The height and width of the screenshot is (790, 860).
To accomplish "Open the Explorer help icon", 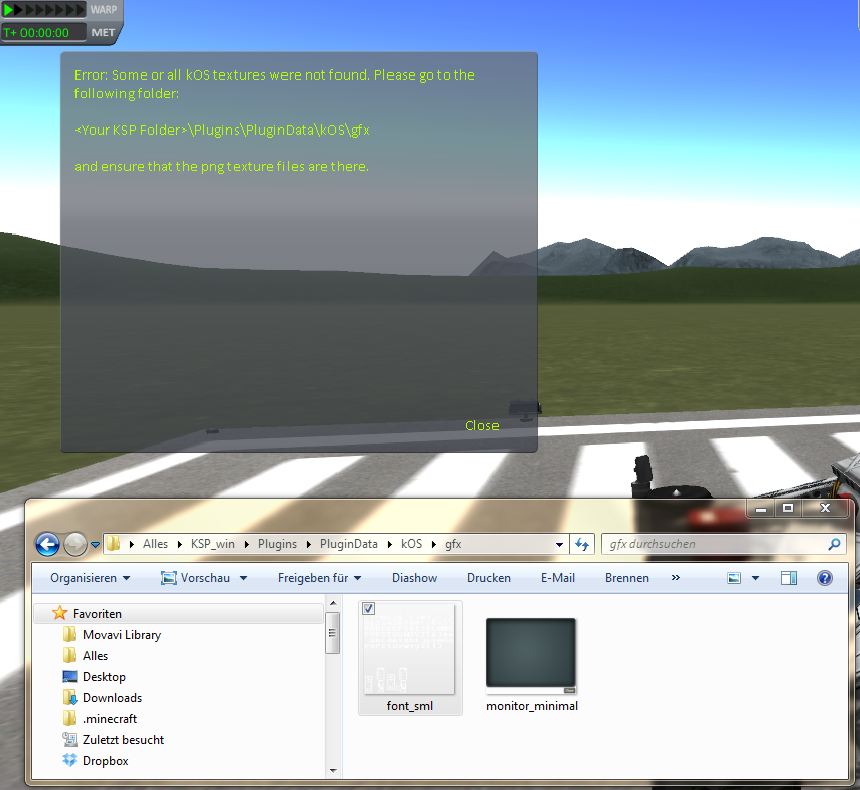I will coord(825,578).
